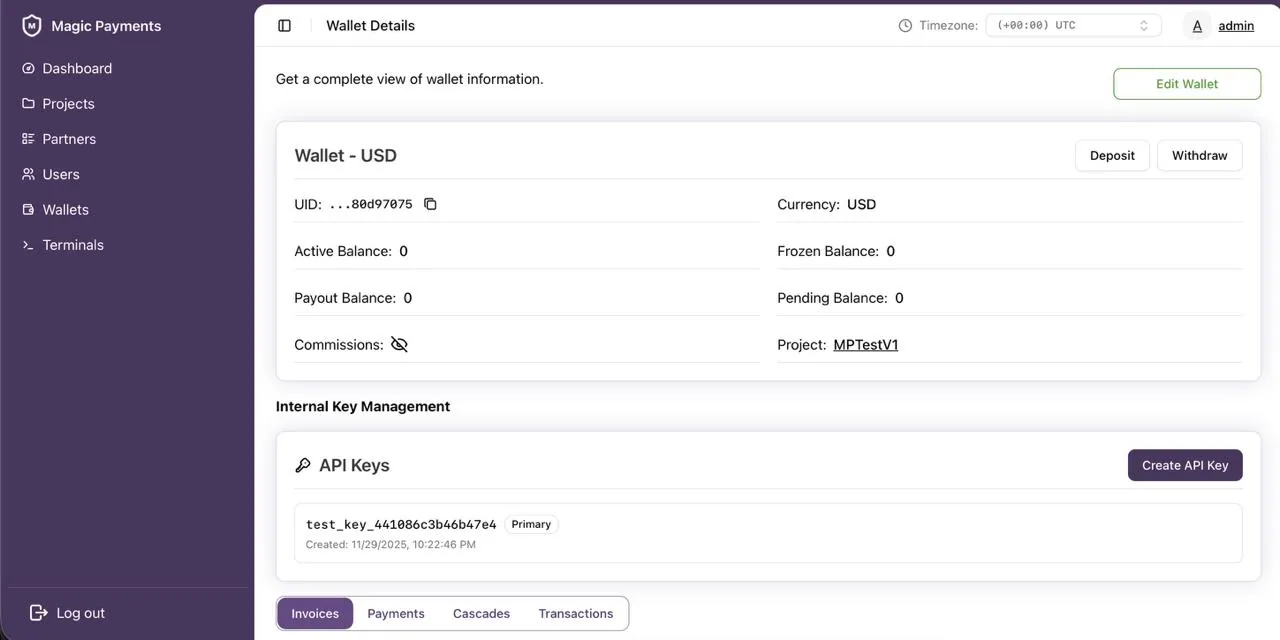Open the Timezone UTC dropdown

(x=1073, y=26)
